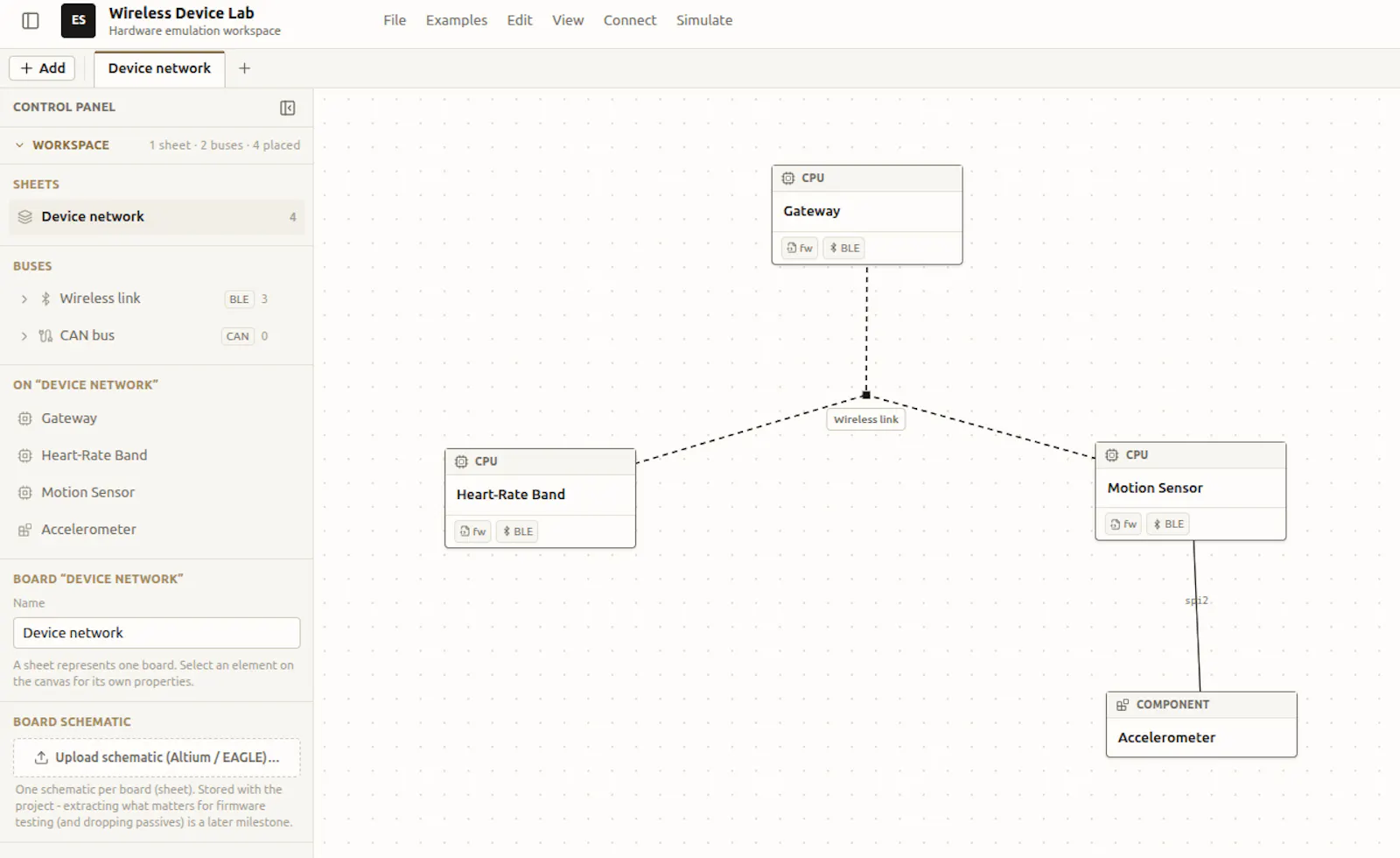Click the CPU icon next to Motion Sensor in list
Viewport: 1400px width, 858px height.
[x=25, y=493]
